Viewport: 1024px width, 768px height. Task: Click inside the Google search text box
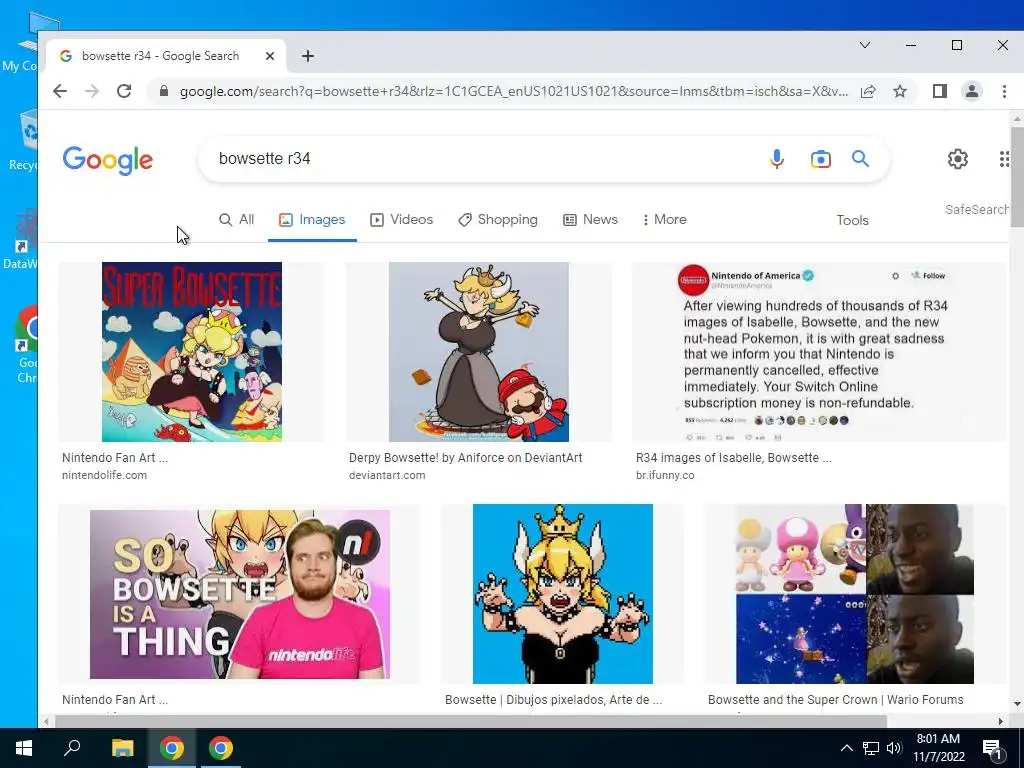coord(483,159)
